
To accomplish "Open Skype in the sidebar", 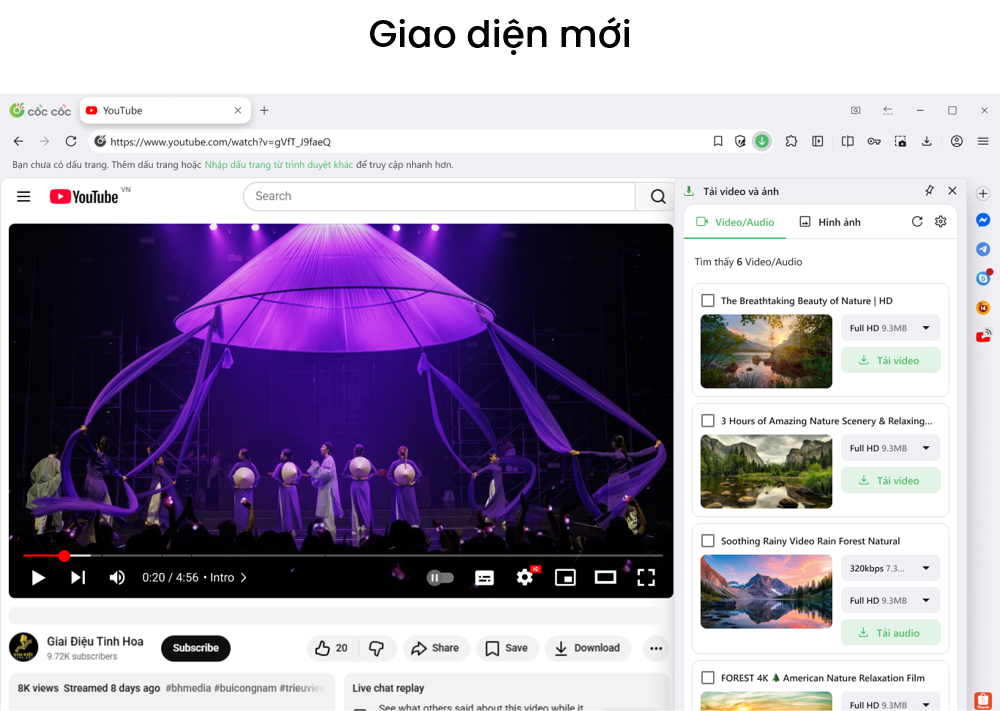I will 983,278.
